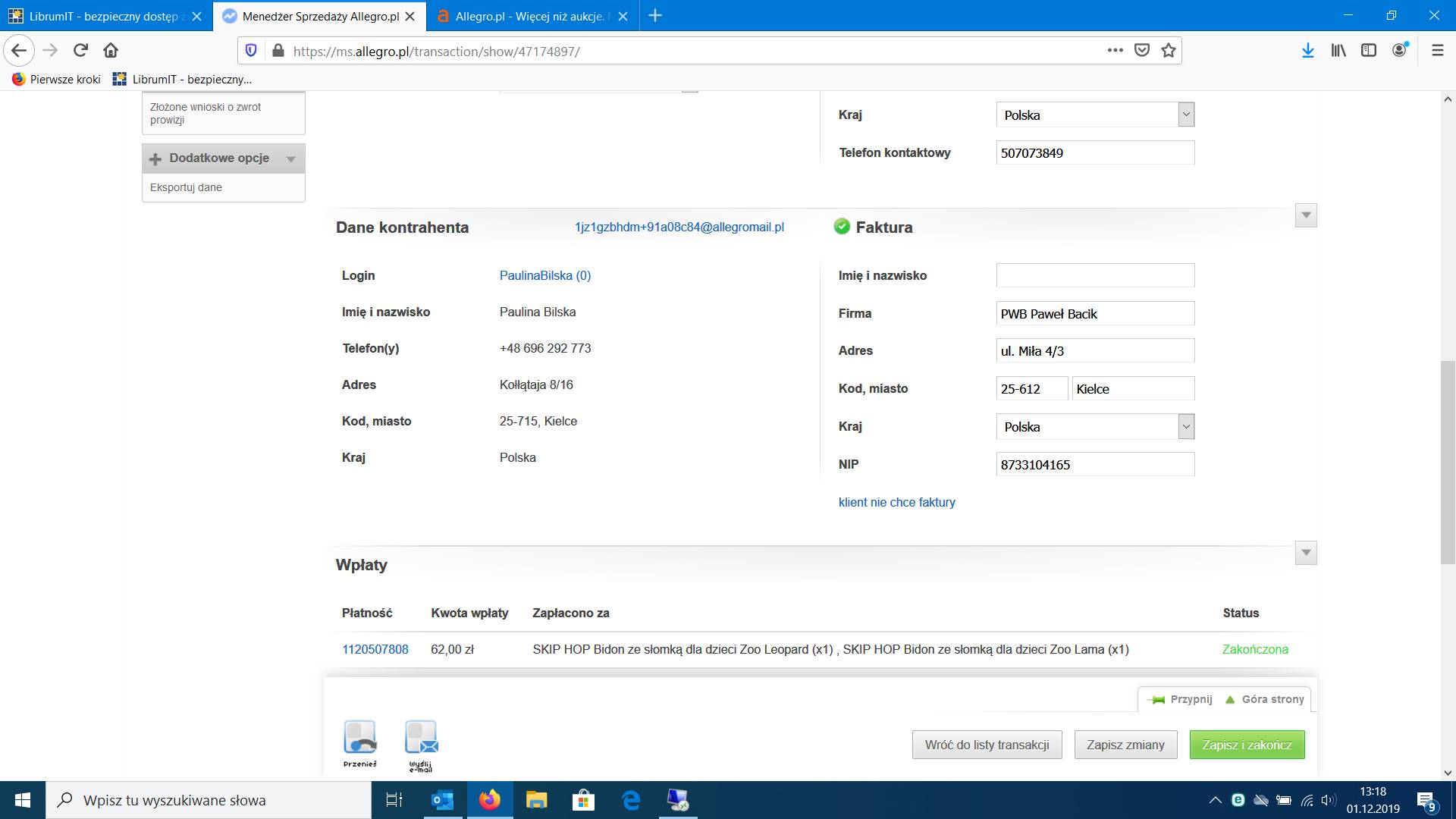Collapse the Wpłaty section arrow
The height and width of the screenshot is (819, 1456).
click(x=1306, y=553)
